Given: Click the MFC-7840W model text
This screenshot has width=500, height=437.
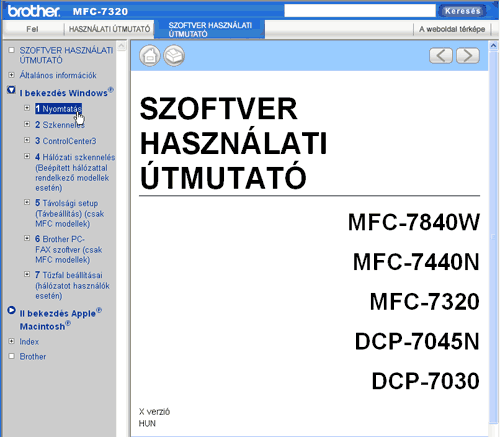Looking at the screenshot, I should click(414, 222).
